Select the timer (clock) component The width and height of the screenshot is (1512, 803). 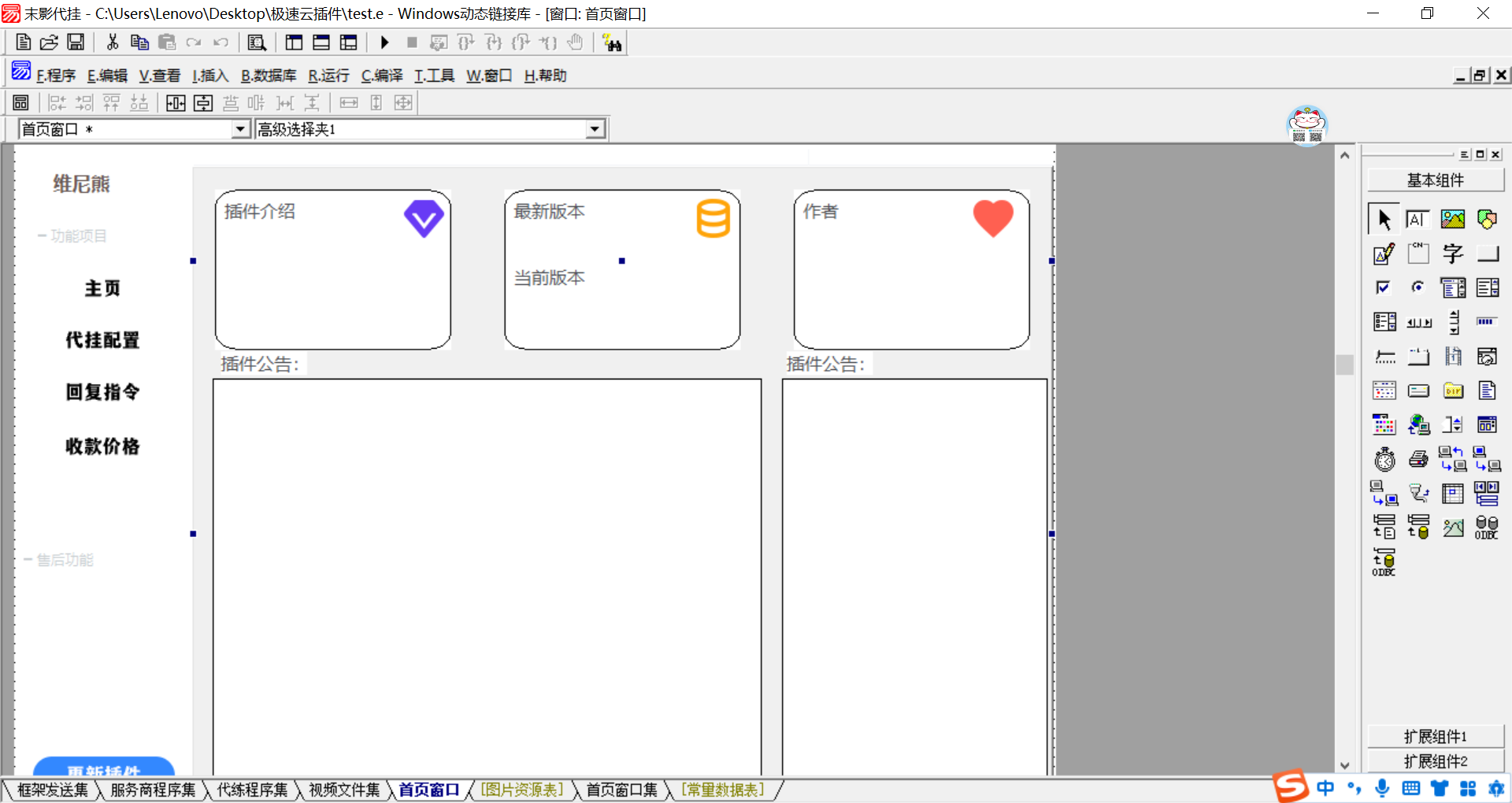1384,459
